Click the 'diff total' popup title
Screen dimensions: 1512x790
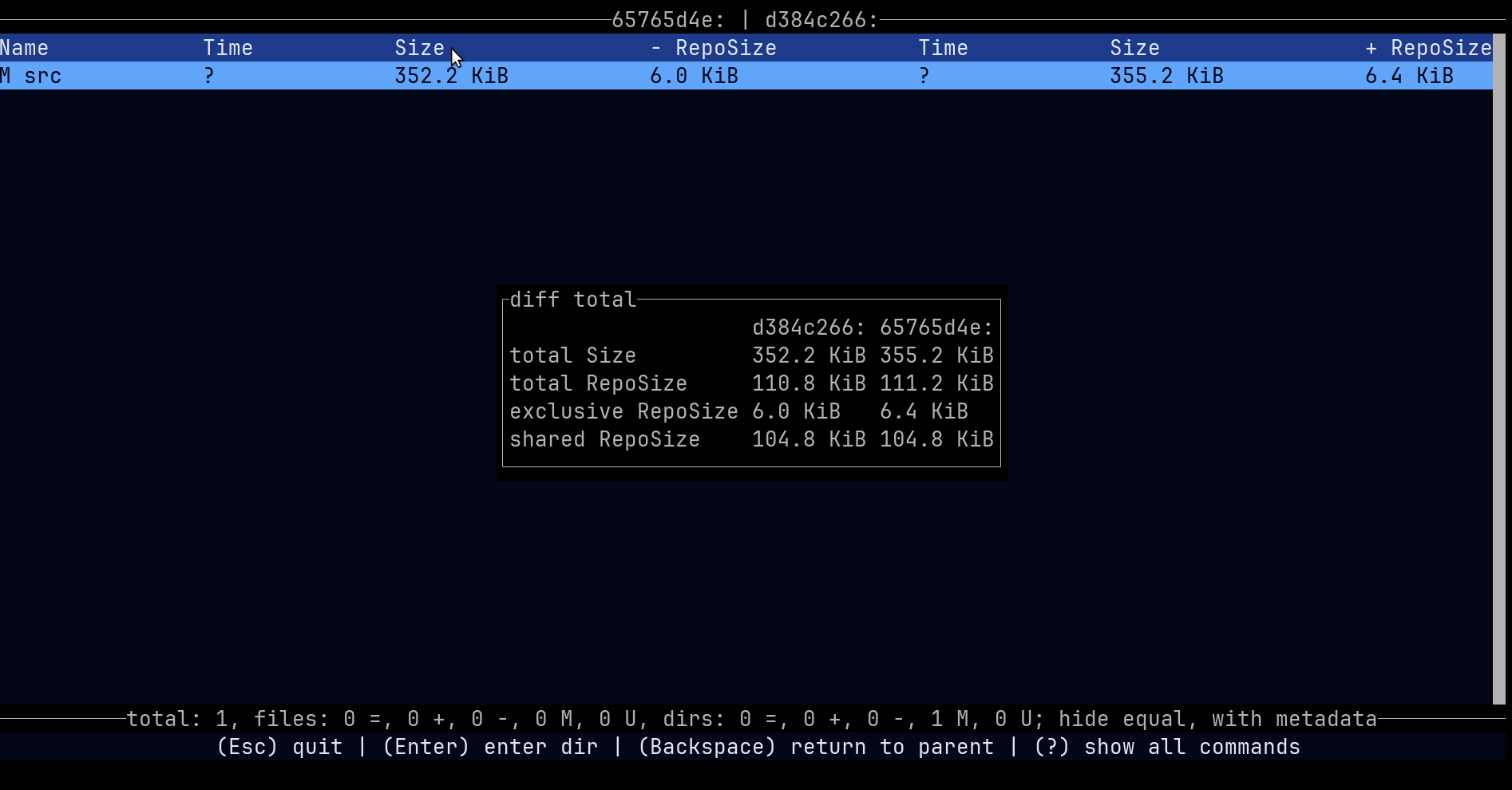click(x=572, y=300)
